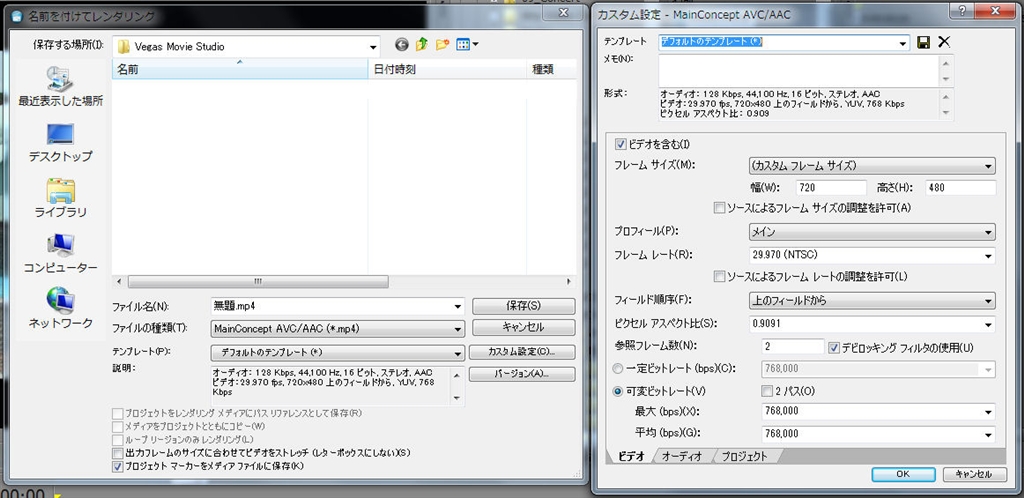This screenshot has height=498, width=1024.
Task: Sort by 日付時刻 column header
Action: tap(447, 69)
